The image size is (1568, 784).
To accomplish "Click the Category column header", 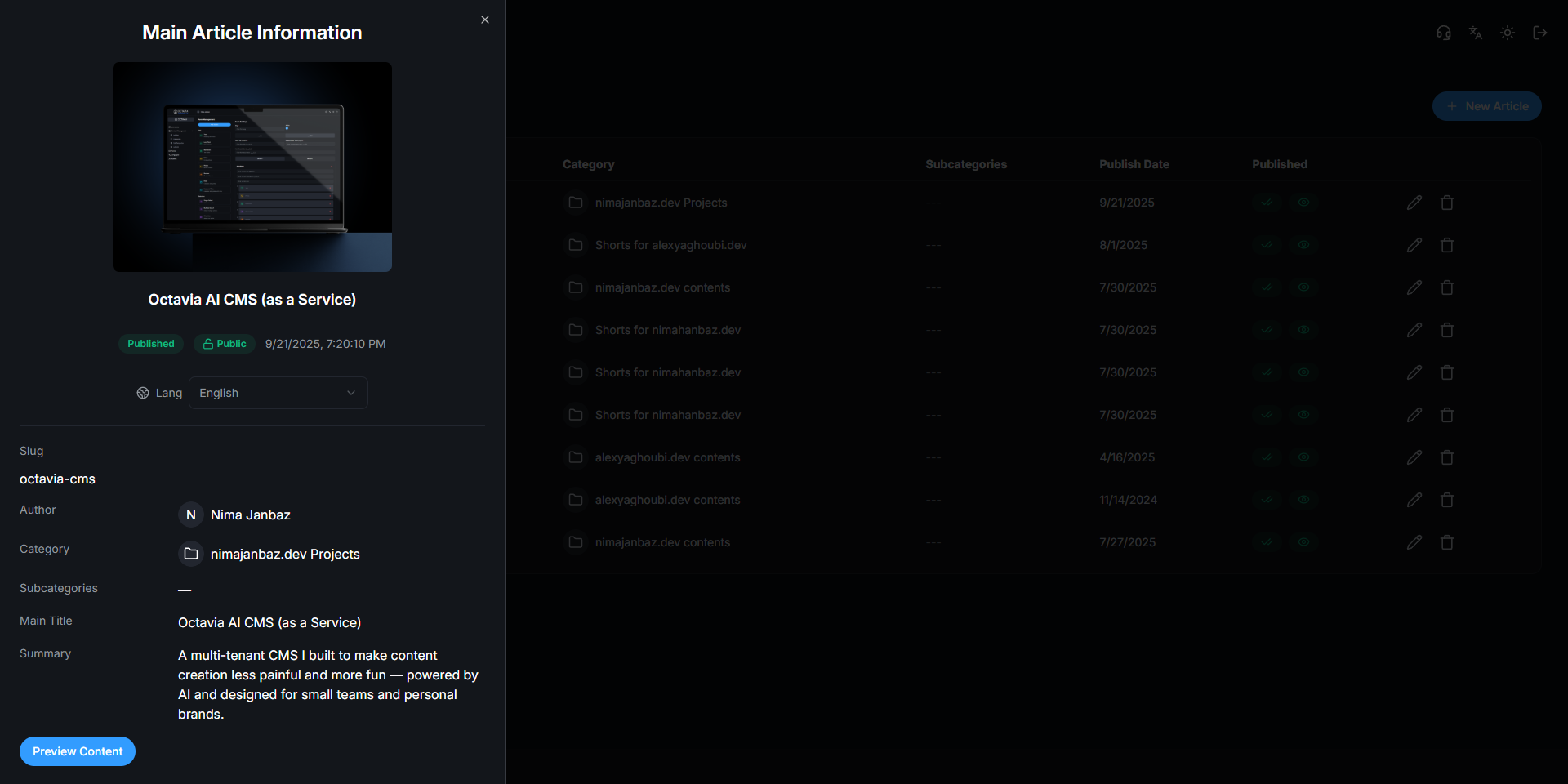I will [x=588, y=164].
